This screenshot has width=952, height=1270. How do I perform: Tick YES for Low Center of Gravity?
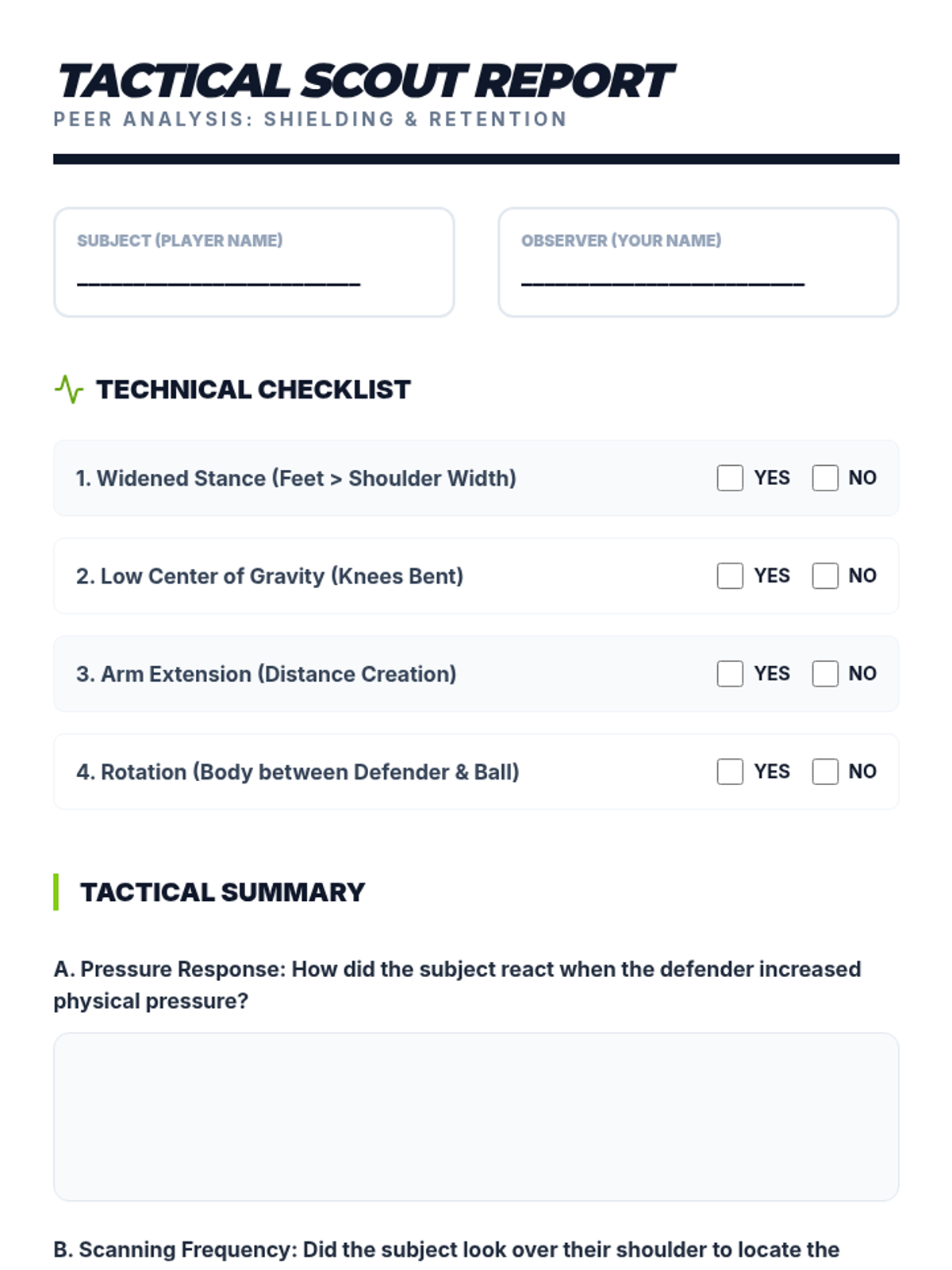coord(730,575)
